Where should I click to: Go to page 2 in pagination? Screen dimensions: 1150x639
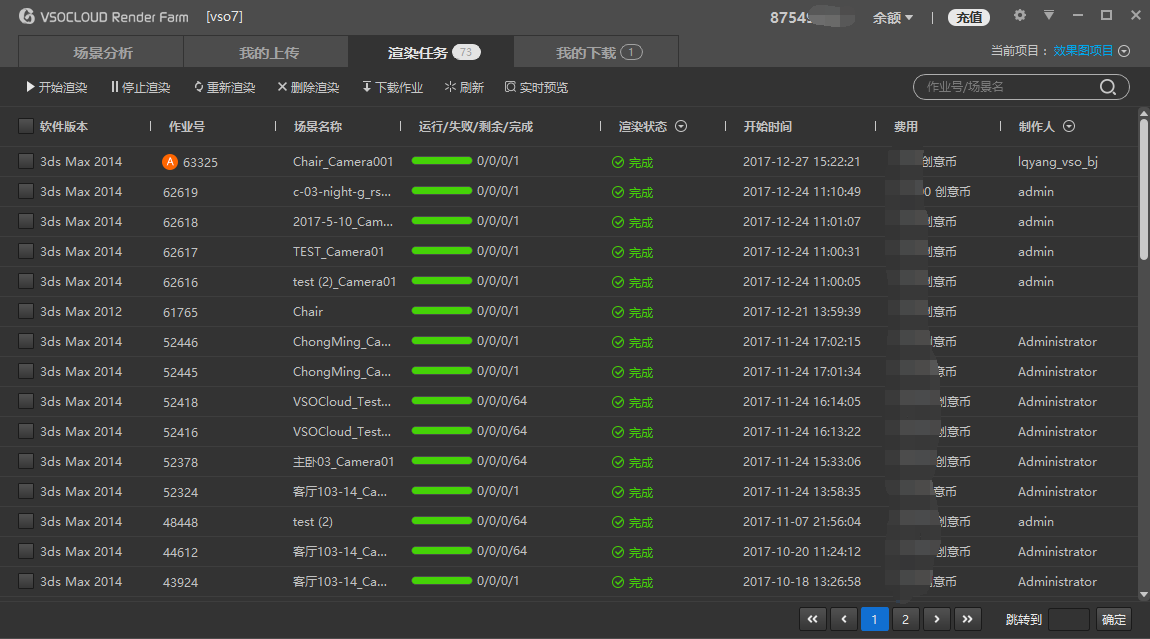point(905,620)
